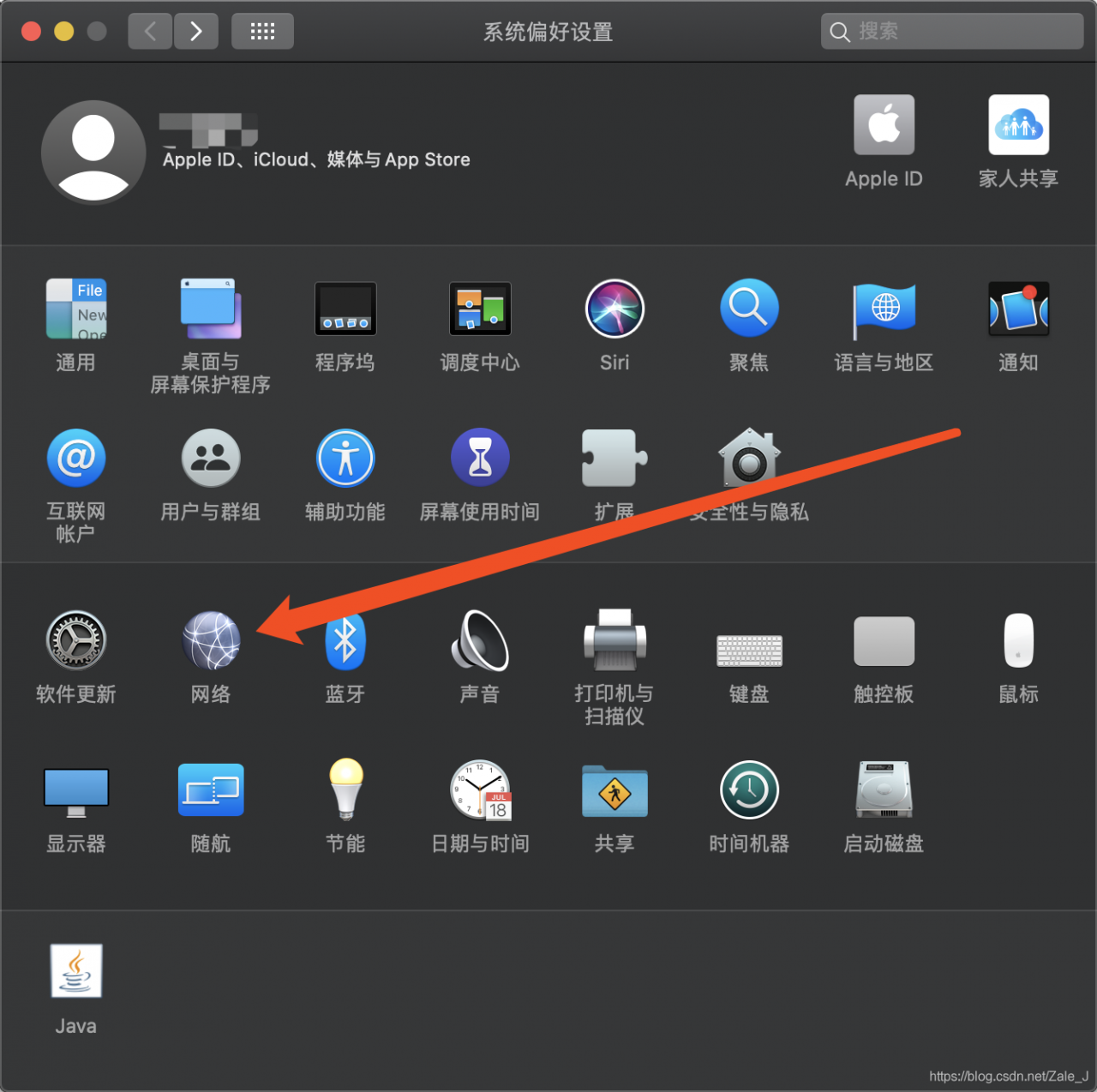Click the user profile picture
The height and width of the screenshot is (1092, 1097).
pos(93,151)
